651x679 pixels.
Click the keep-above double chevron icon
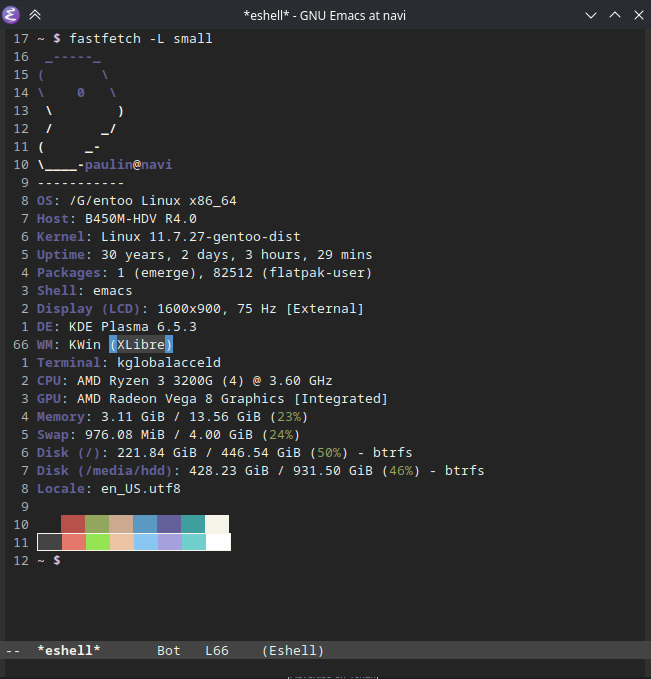[35, 15]
